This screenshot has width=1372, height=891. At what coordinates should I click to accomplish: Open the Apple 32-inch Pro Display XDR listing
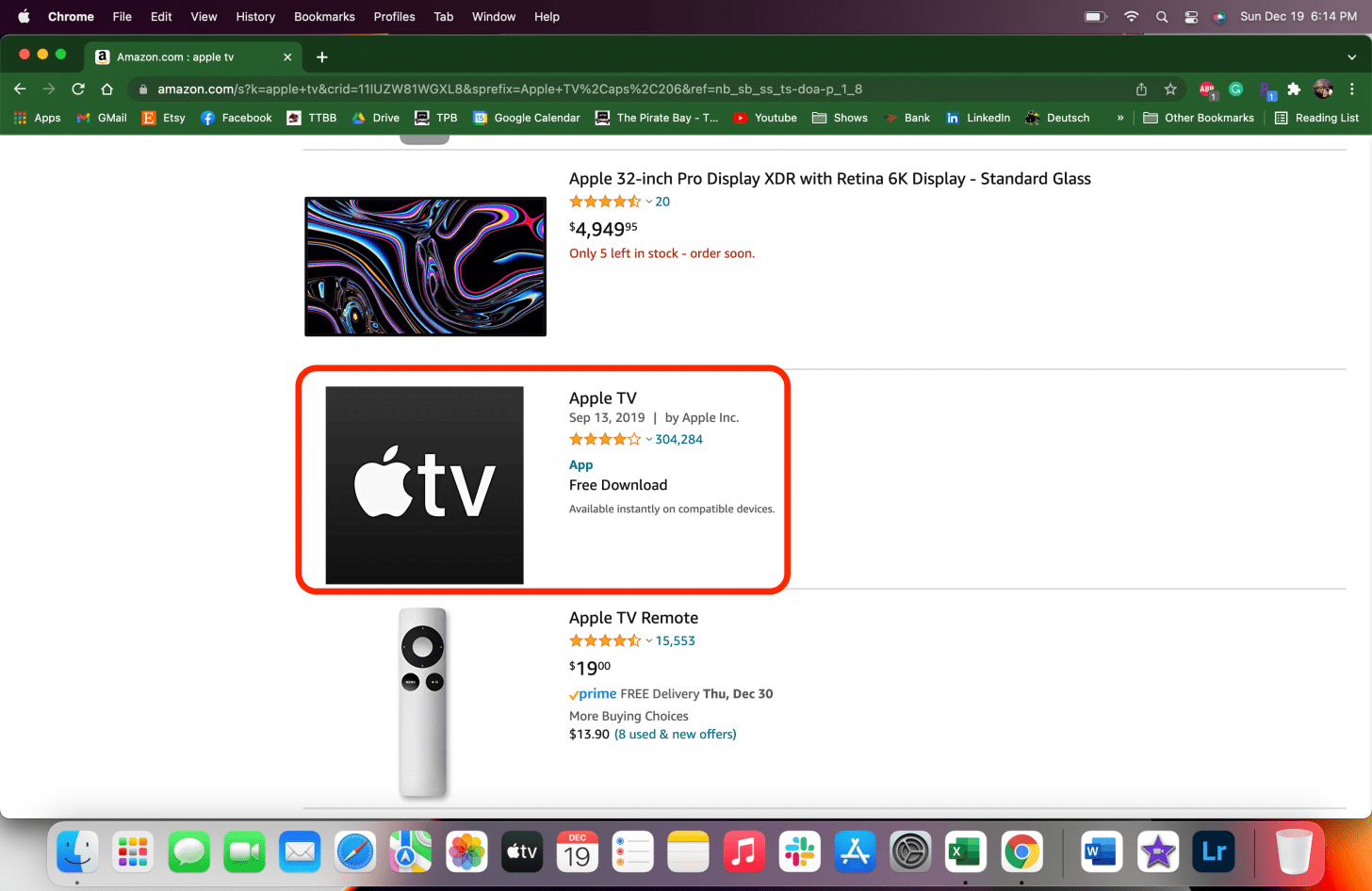[x=830, y=179]
